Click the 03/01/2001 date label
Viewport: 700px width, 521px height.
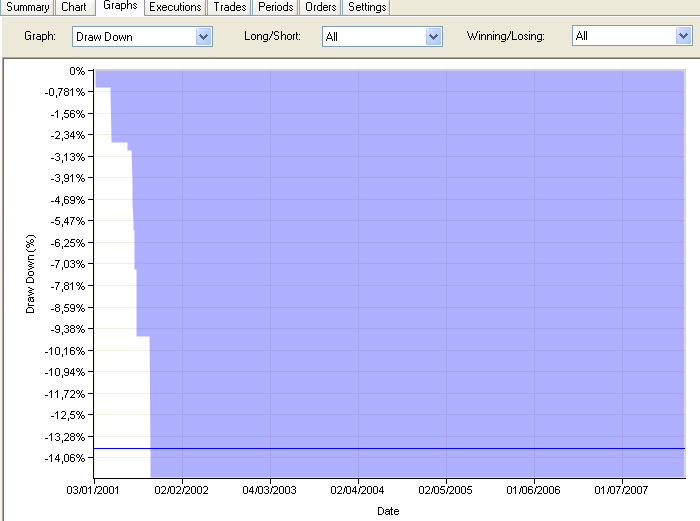(x=93, y=490)
